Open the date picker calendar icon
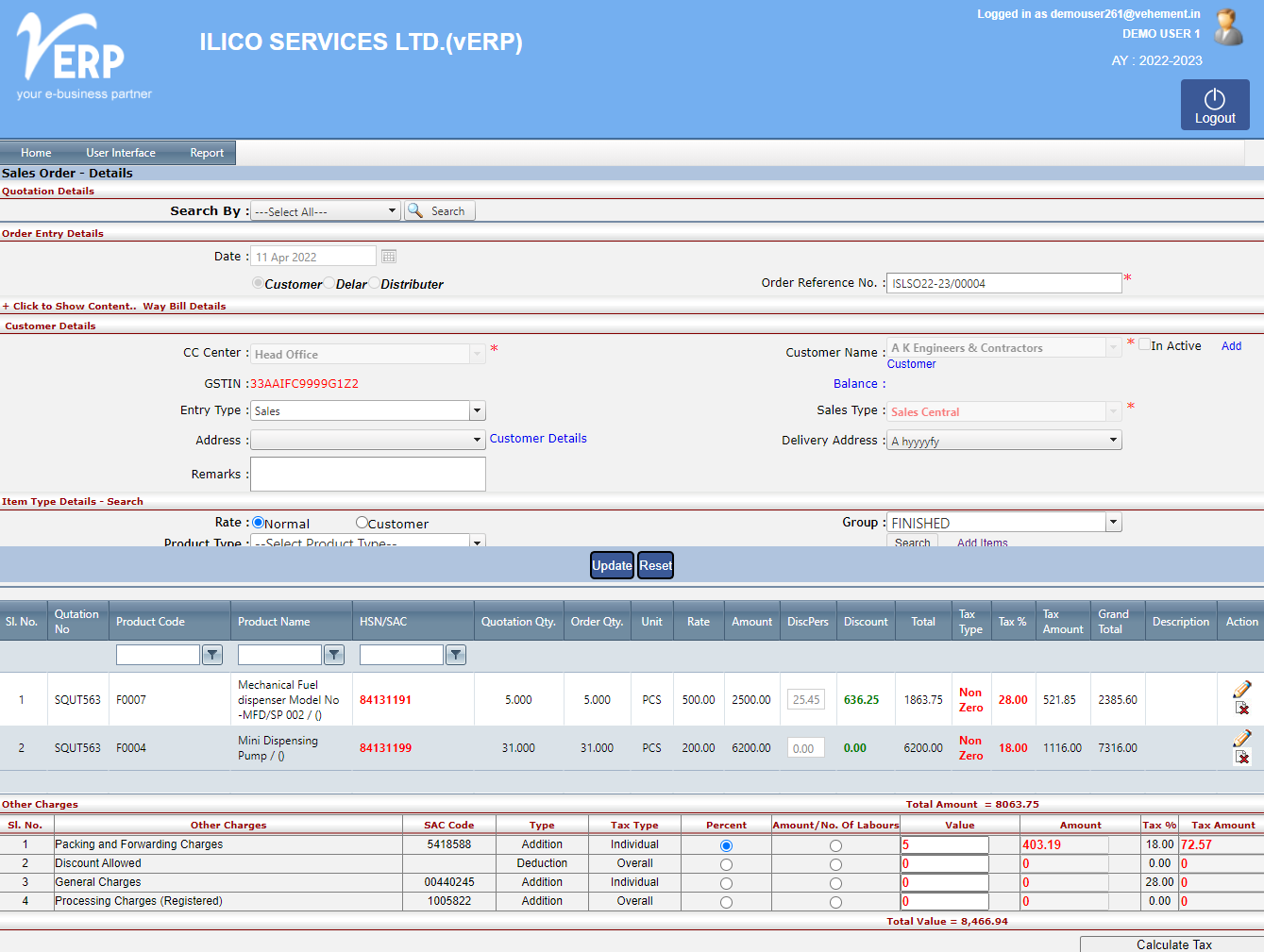Viewport: 1264px width, 952px height. [x=389, y=257]
